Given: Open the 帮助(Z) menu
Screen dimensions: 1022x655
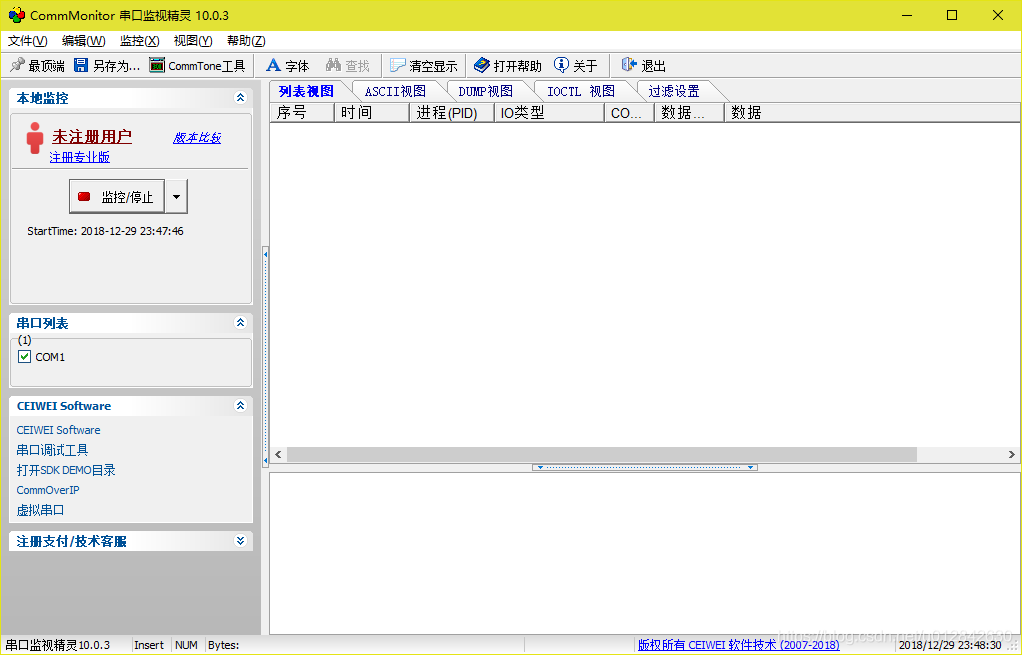Looking at the screenshot, I should [x=246, y=41].
